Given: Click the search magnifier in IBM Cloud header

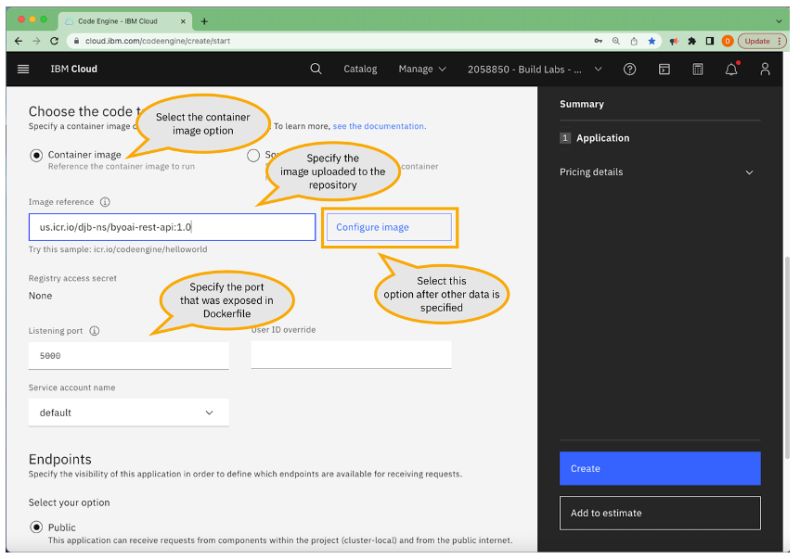Looking at the screenshot, I should (x=316, y=69).
